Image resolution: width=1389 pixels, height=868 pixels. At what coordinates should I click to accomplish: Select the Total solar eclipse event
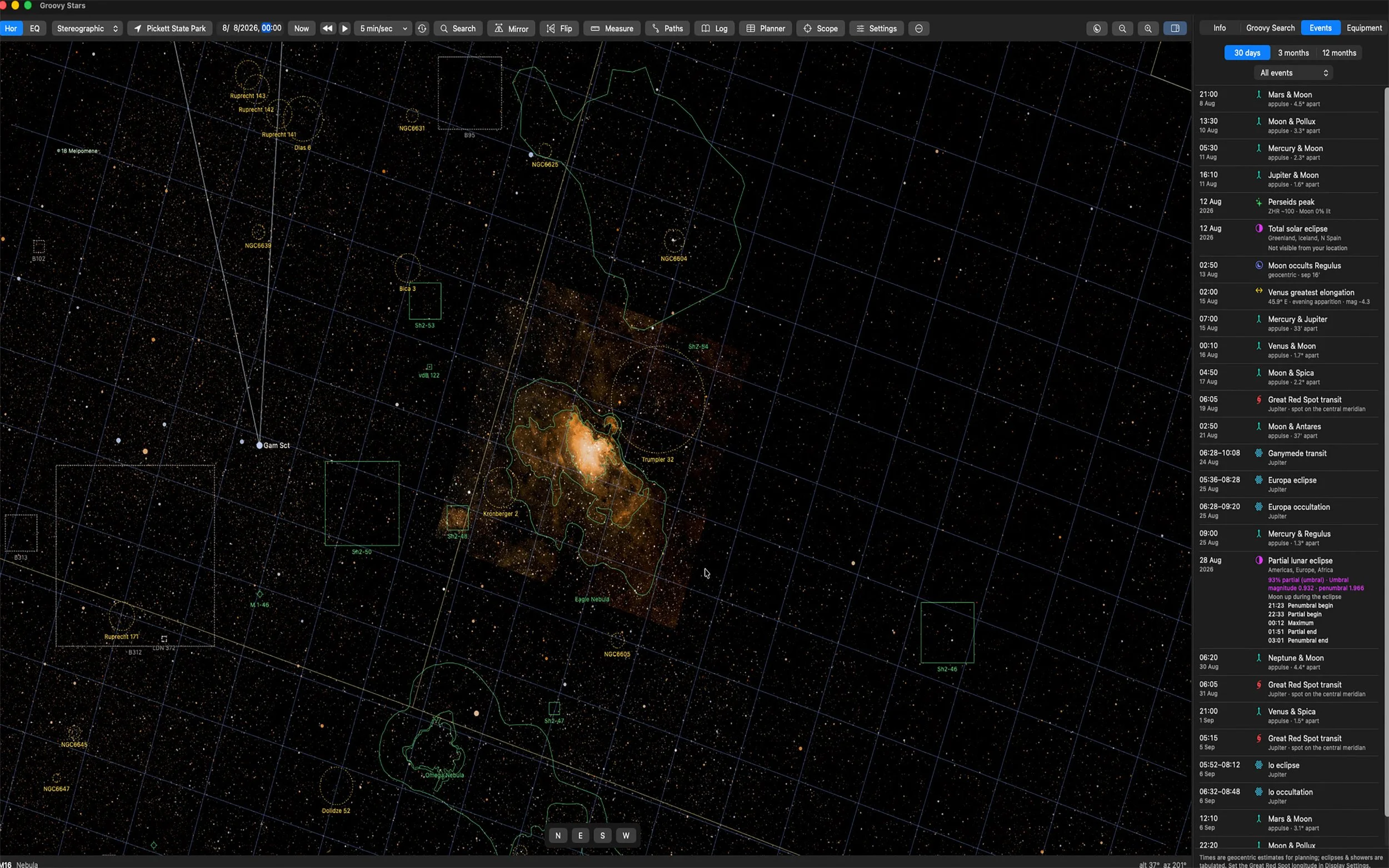pyautogui.click(x=1288, y=238)
